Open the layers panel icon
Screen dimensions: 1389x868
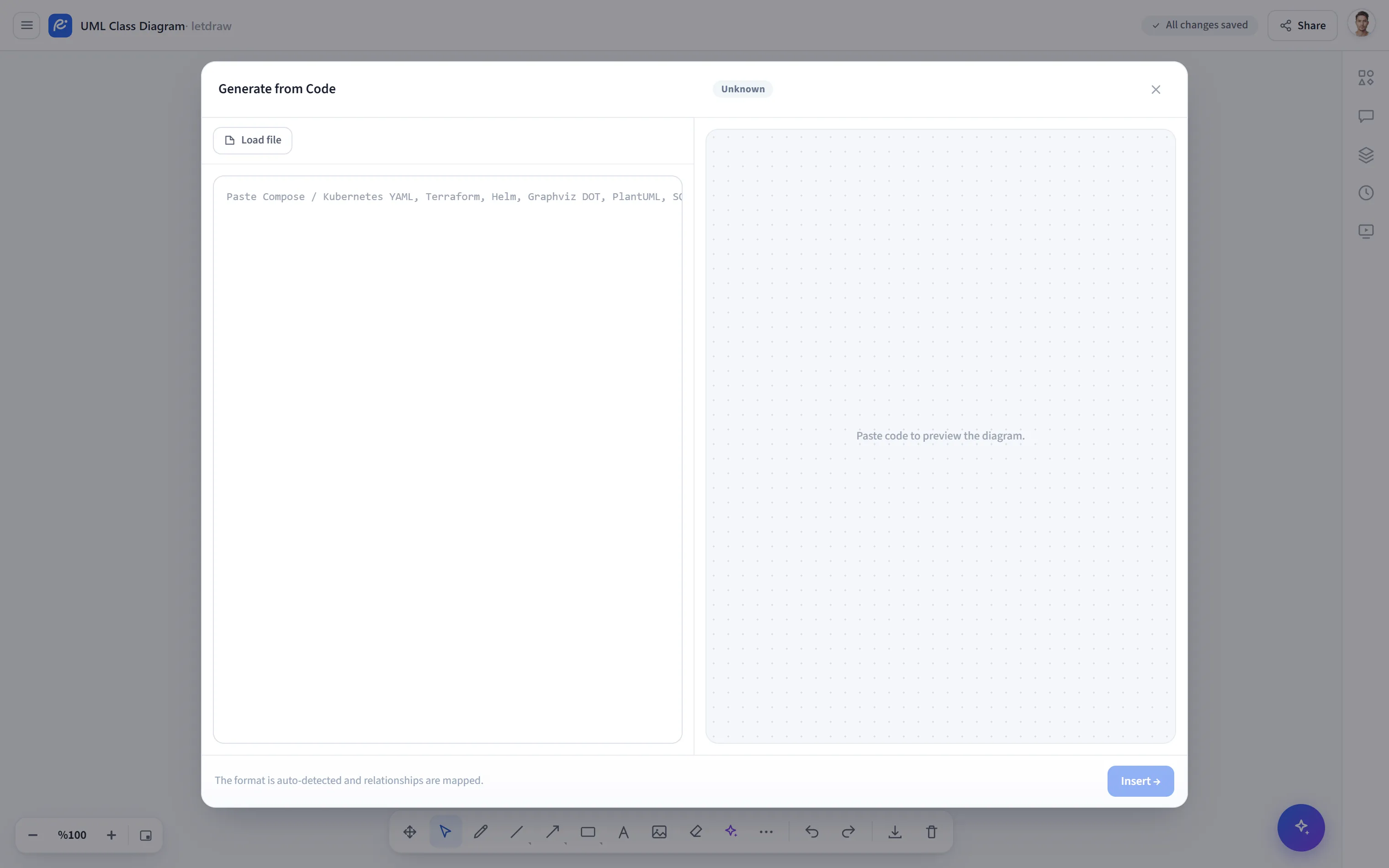(x=1366, y=155)
